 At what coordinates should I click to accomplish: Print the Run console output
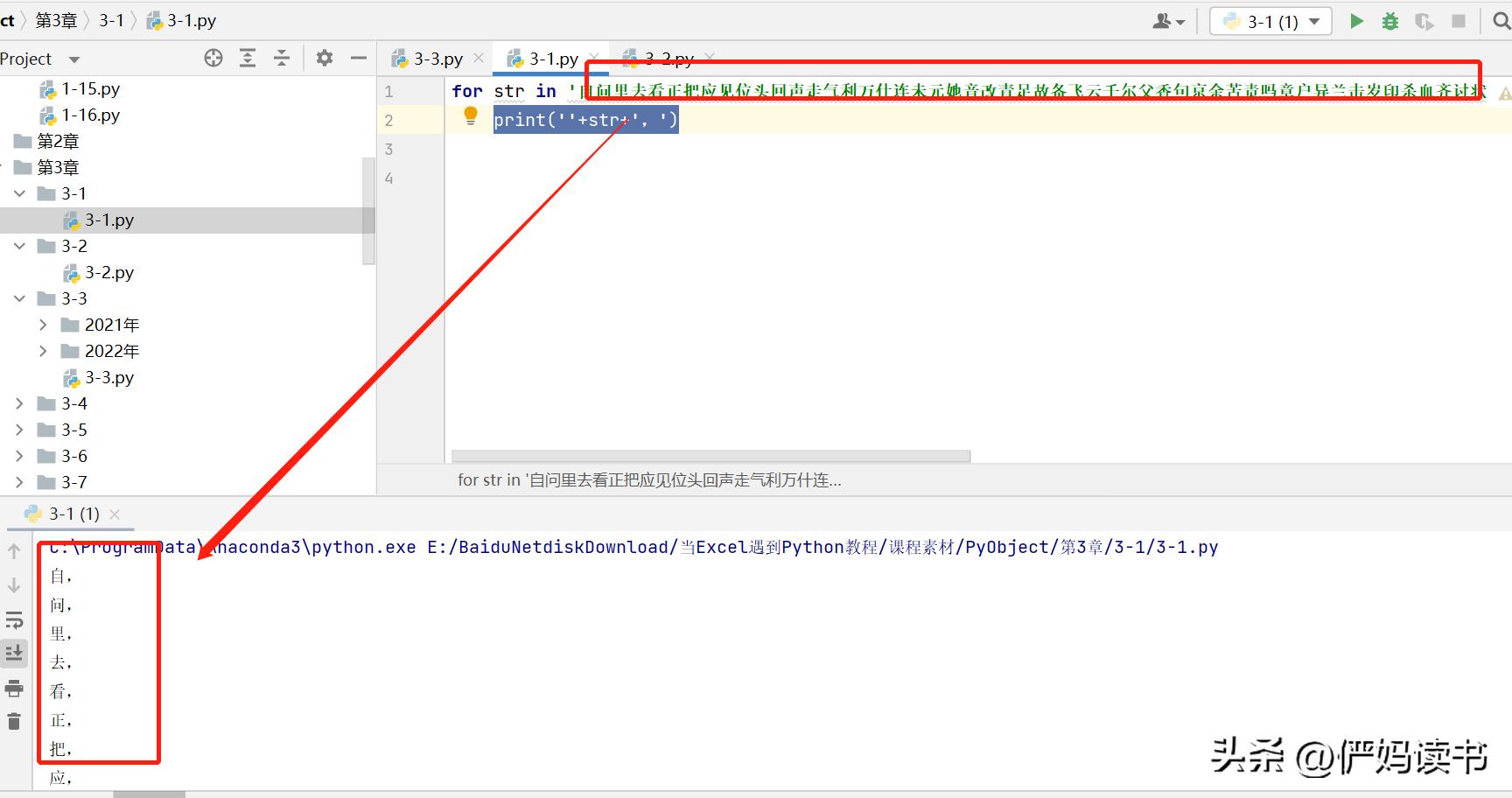(x=14, y=688)
